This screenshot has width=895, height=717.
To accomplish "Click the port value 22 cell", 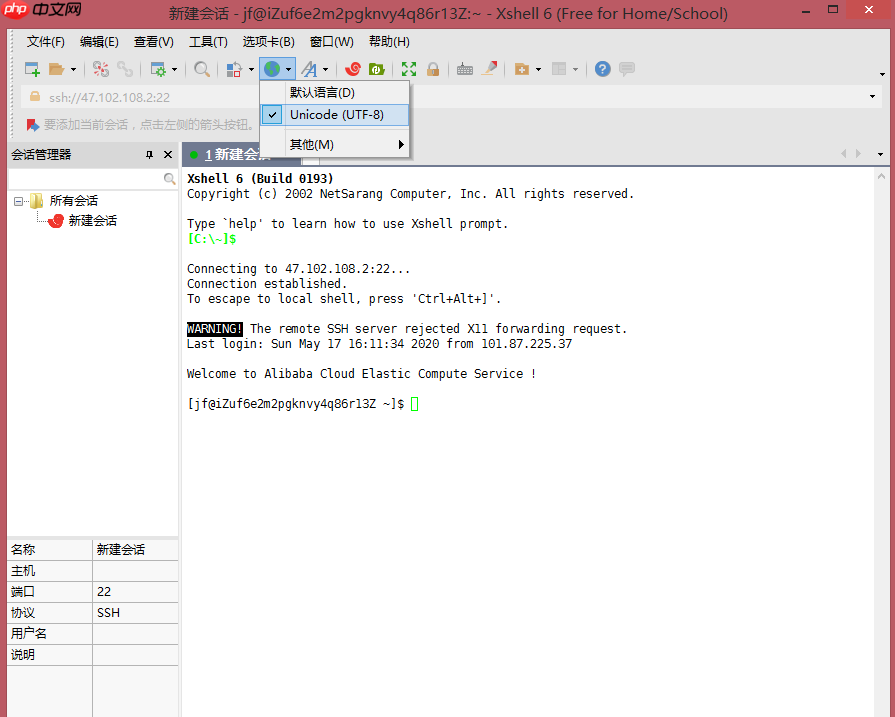I will (x=135, y=592).
